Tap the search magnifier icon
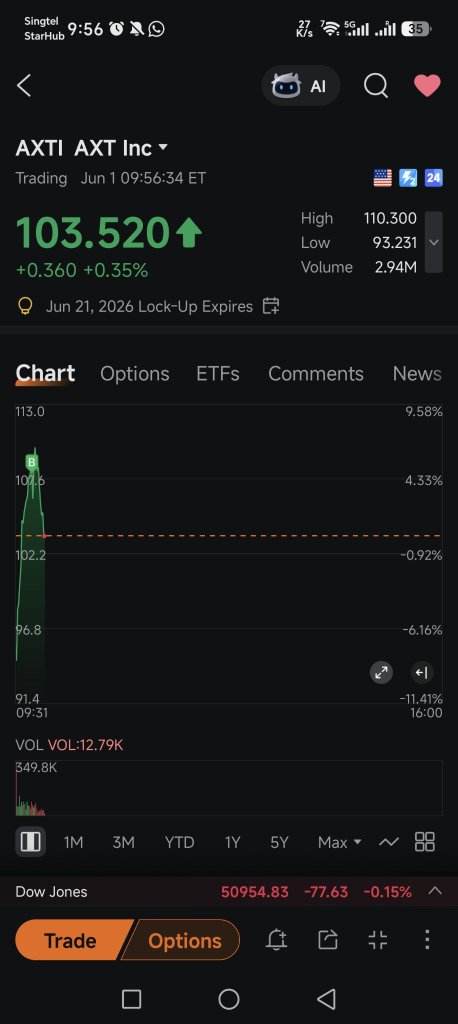 pyautogui.click(x=376, y=86)
